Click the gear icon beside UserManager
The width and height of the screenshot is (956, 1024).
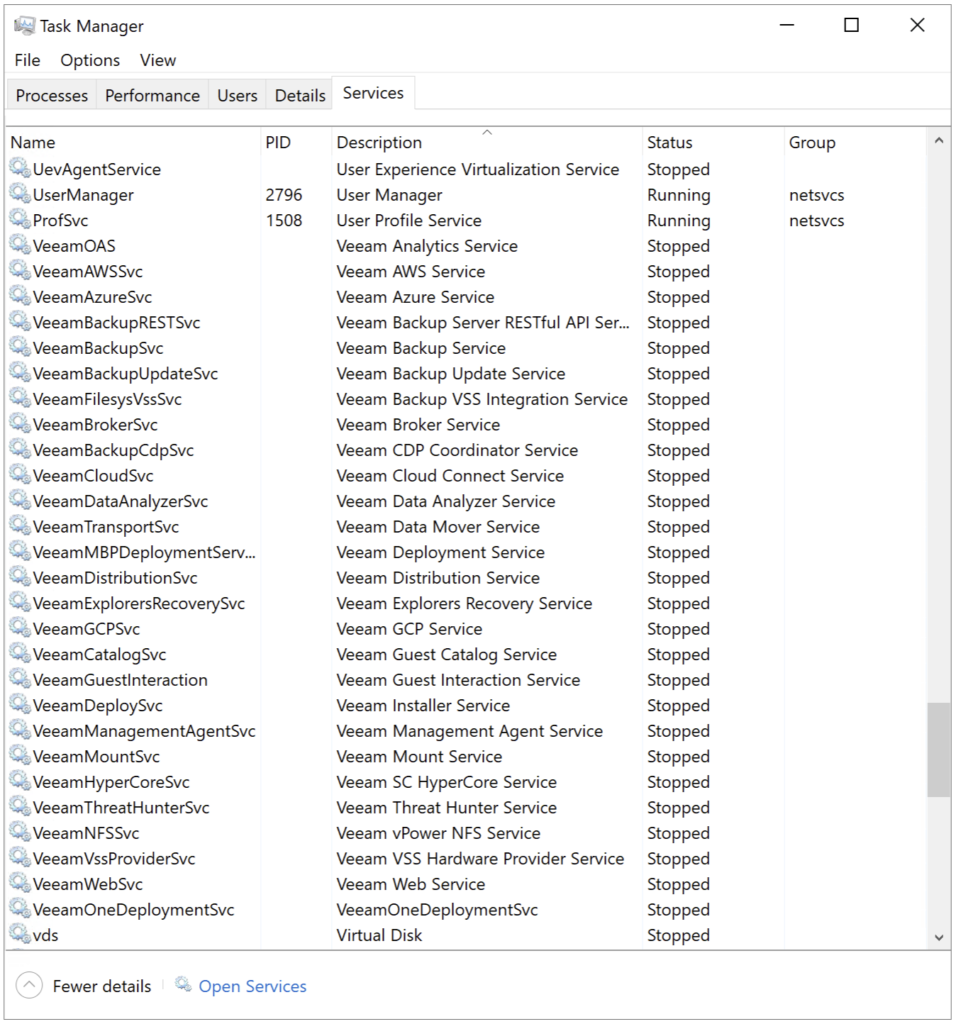coord(20,194)
